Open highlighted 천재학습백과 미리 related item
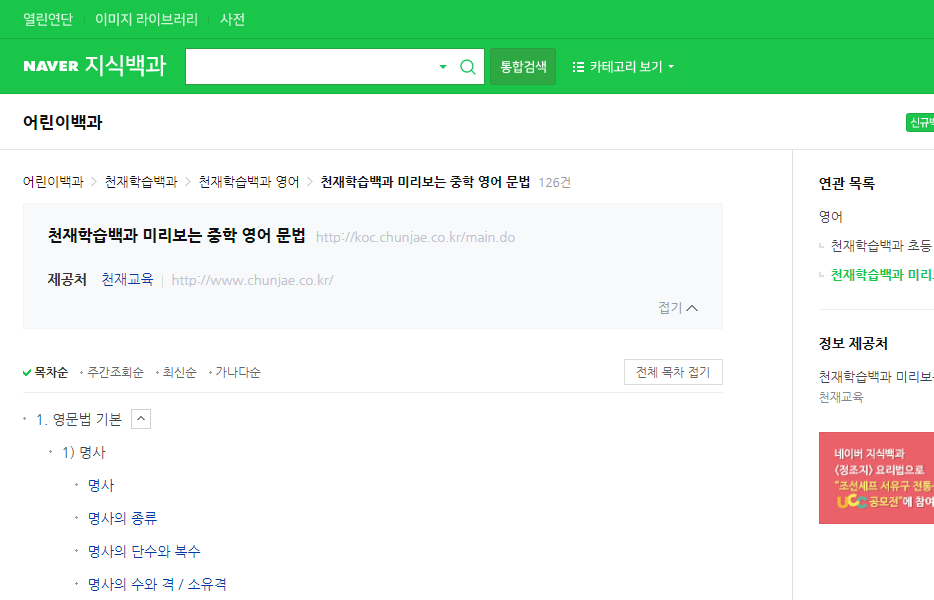 [882, 275]
